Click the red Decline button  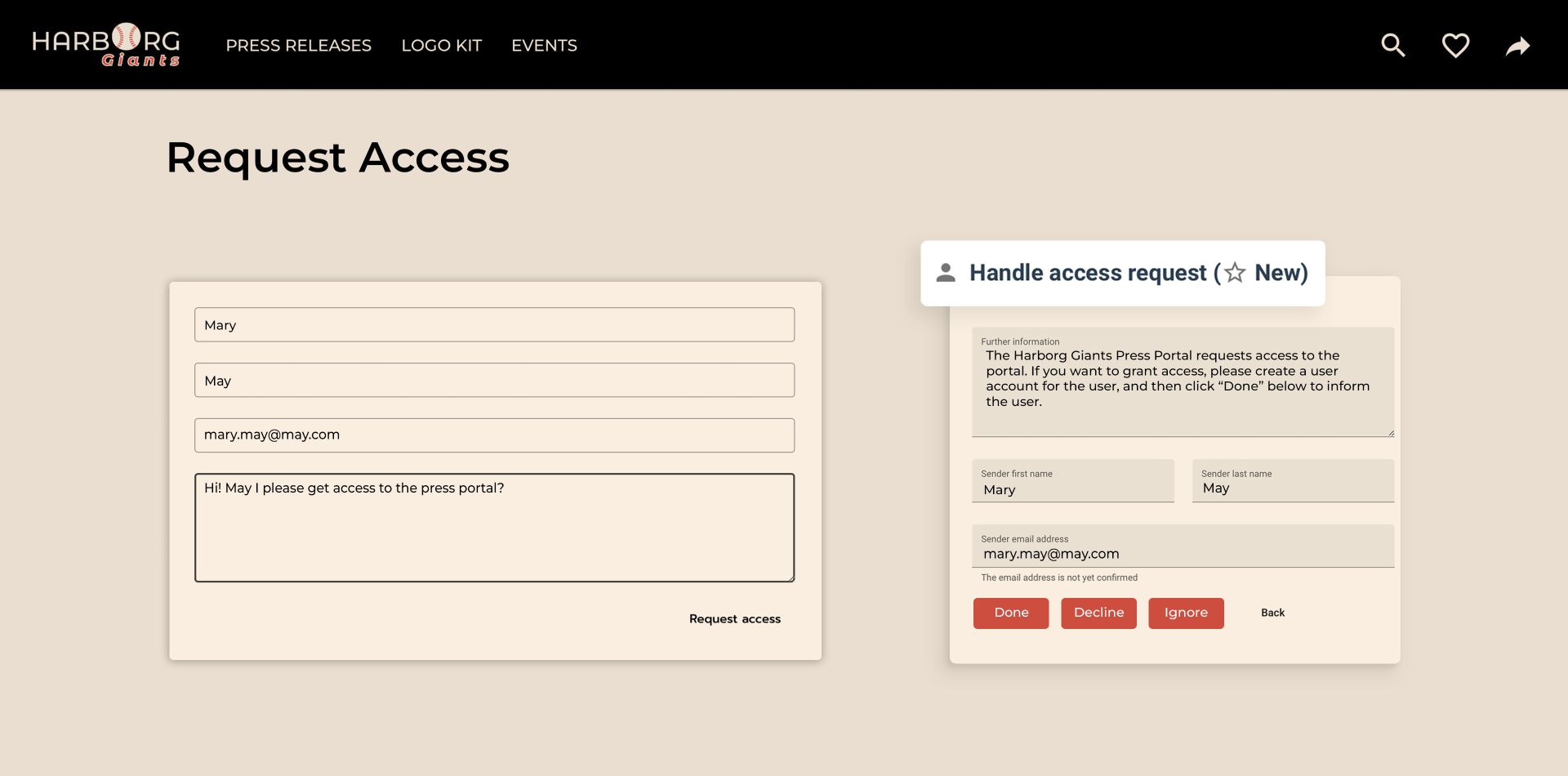1098,613
